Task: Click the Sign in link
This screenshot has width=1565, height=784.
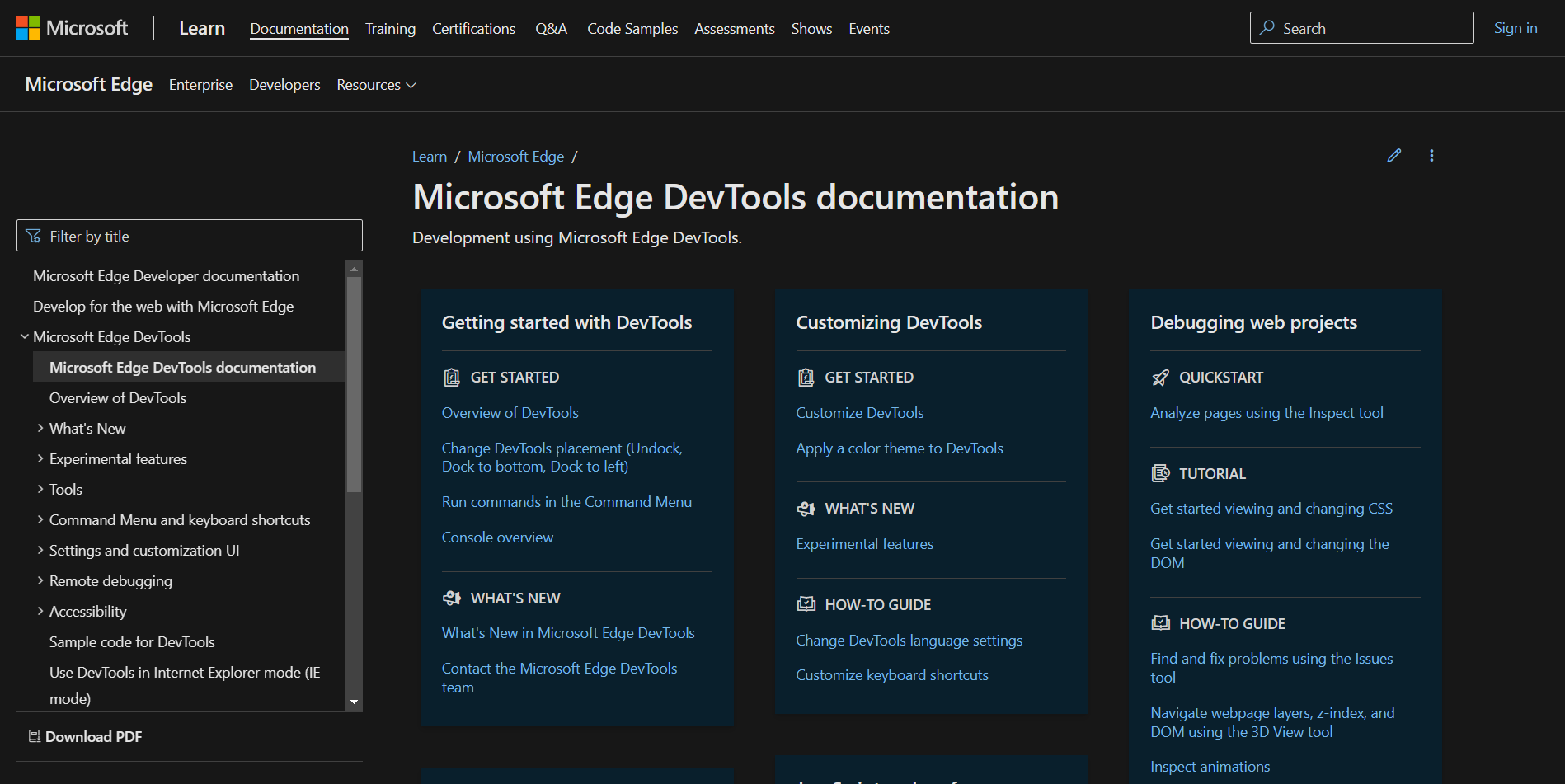Action: (x=1516, y=28)
